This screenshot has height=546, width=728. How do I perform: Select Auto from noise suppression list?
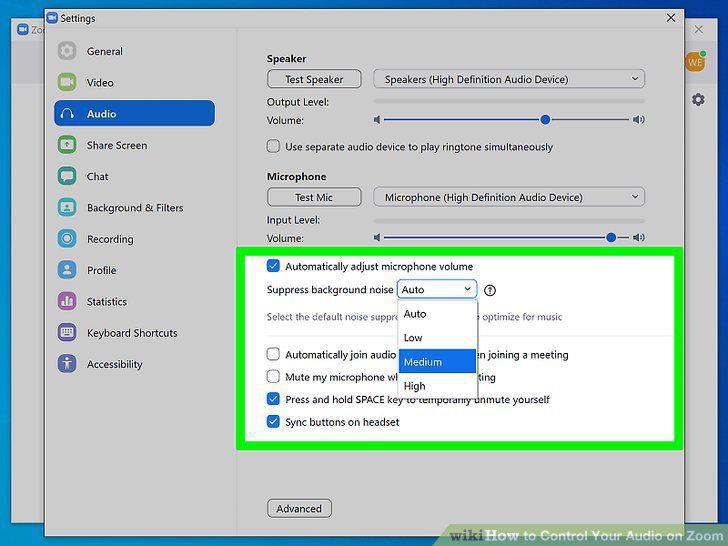437,314
